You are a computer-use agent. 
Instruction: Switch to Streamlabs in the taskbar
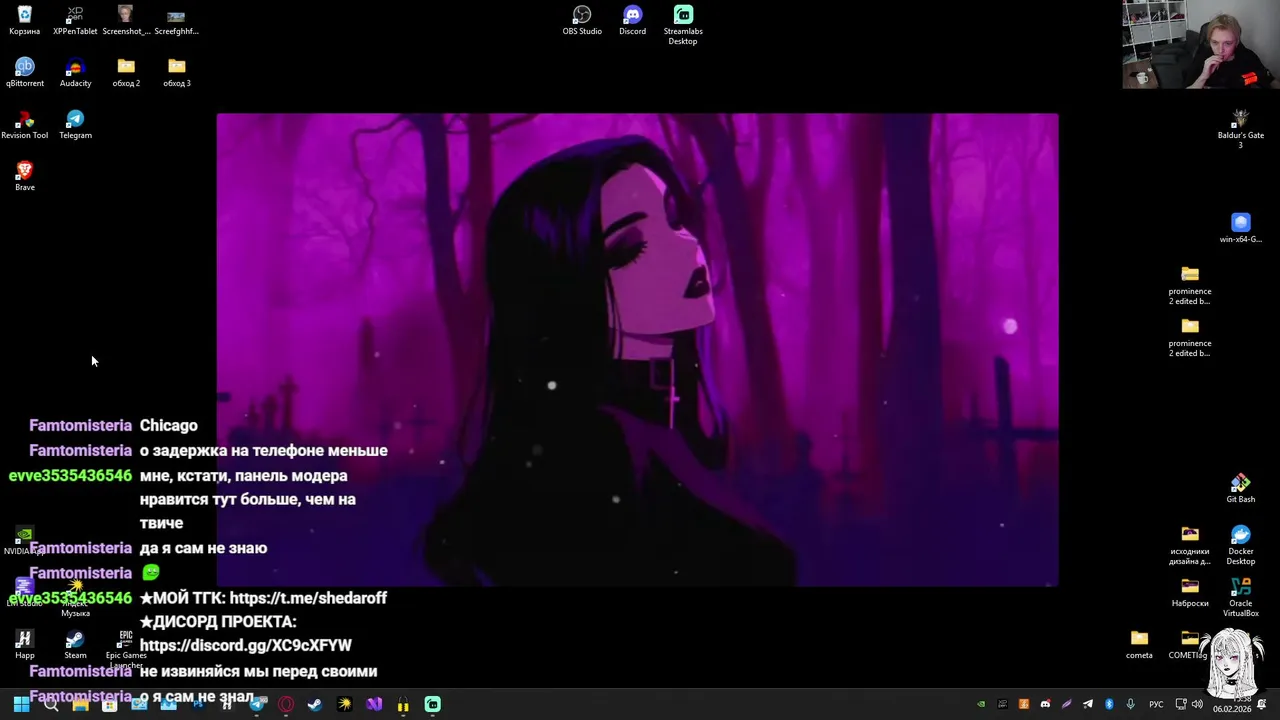(433, 704)
